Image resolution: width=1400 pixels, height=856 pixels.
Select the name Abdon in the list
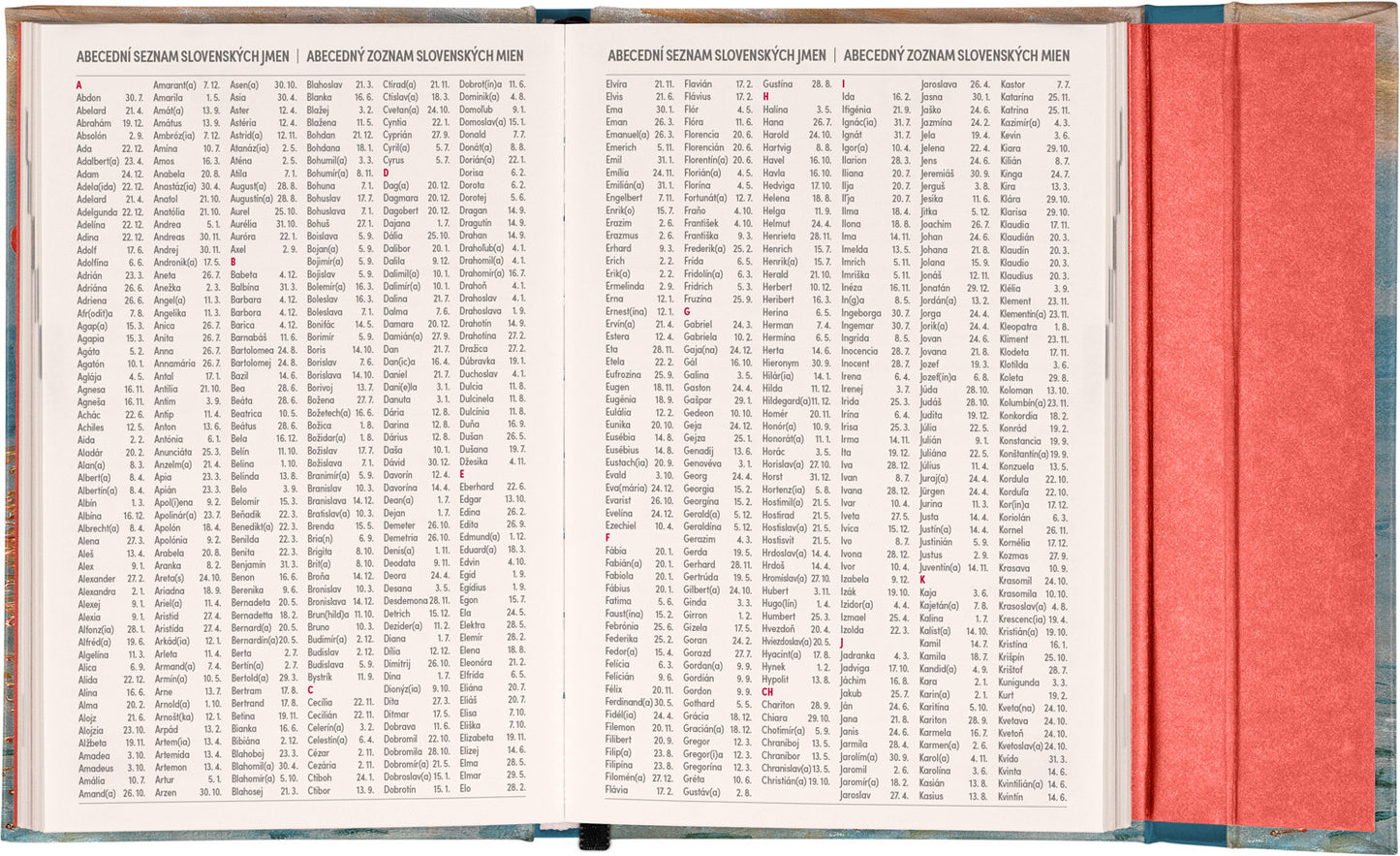click(x=89, y=98)
